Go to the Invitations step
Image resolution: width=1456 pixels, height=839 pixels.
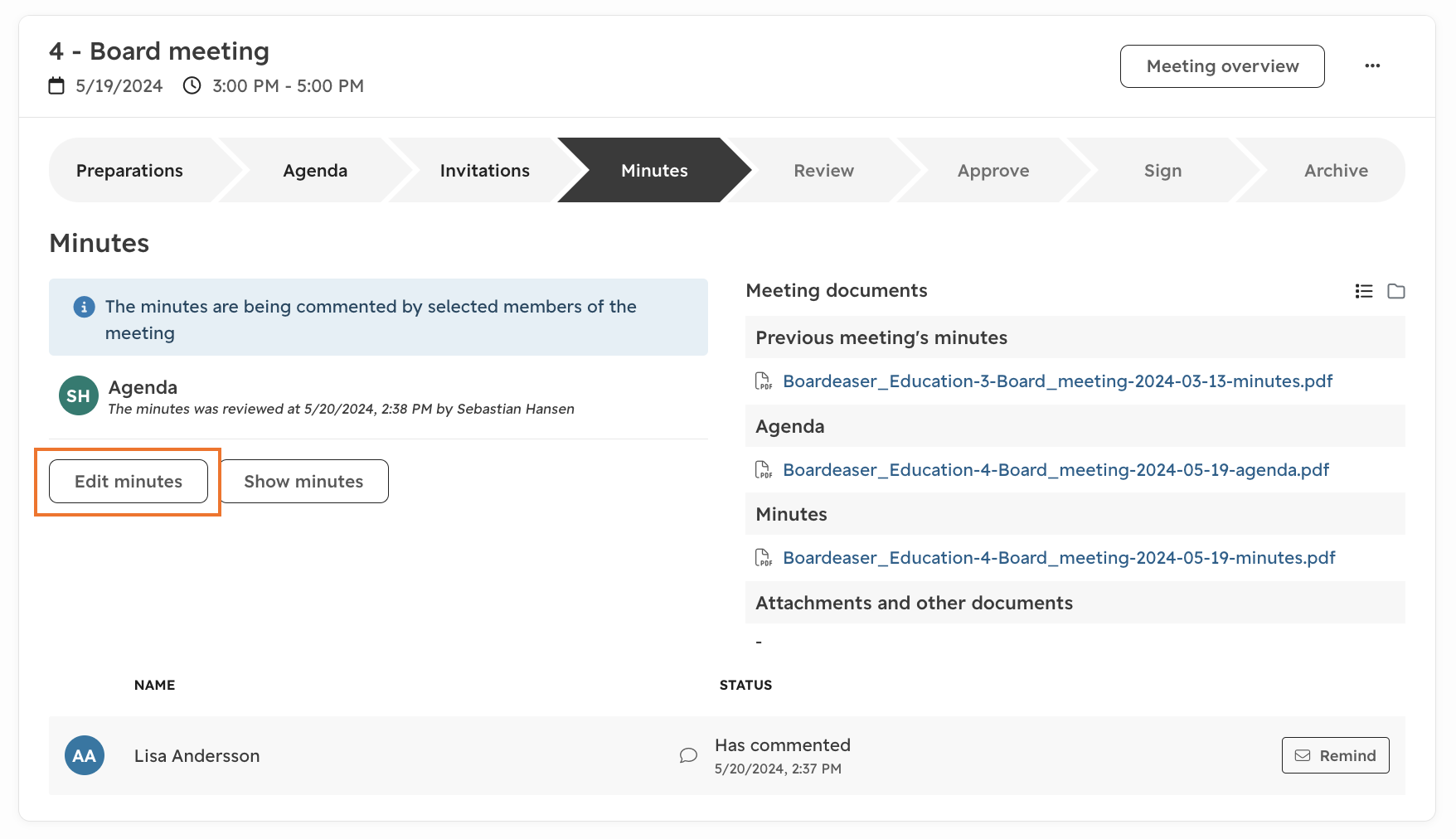(x=485, y=170)
